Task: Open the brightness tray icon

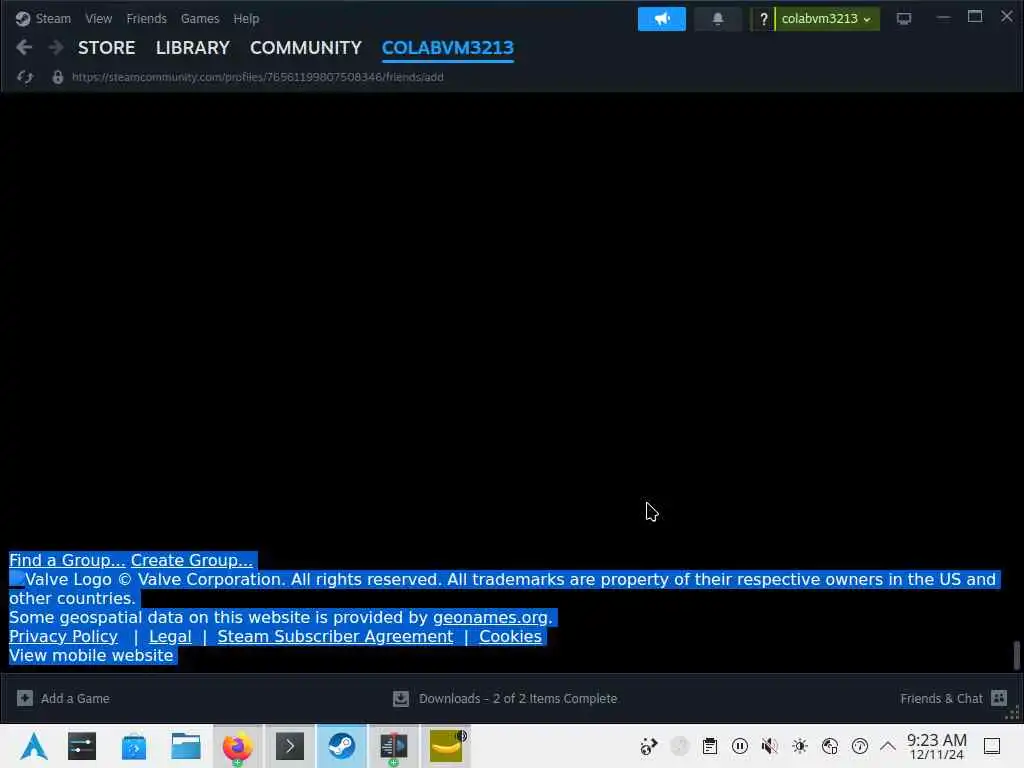Action: 800,746
